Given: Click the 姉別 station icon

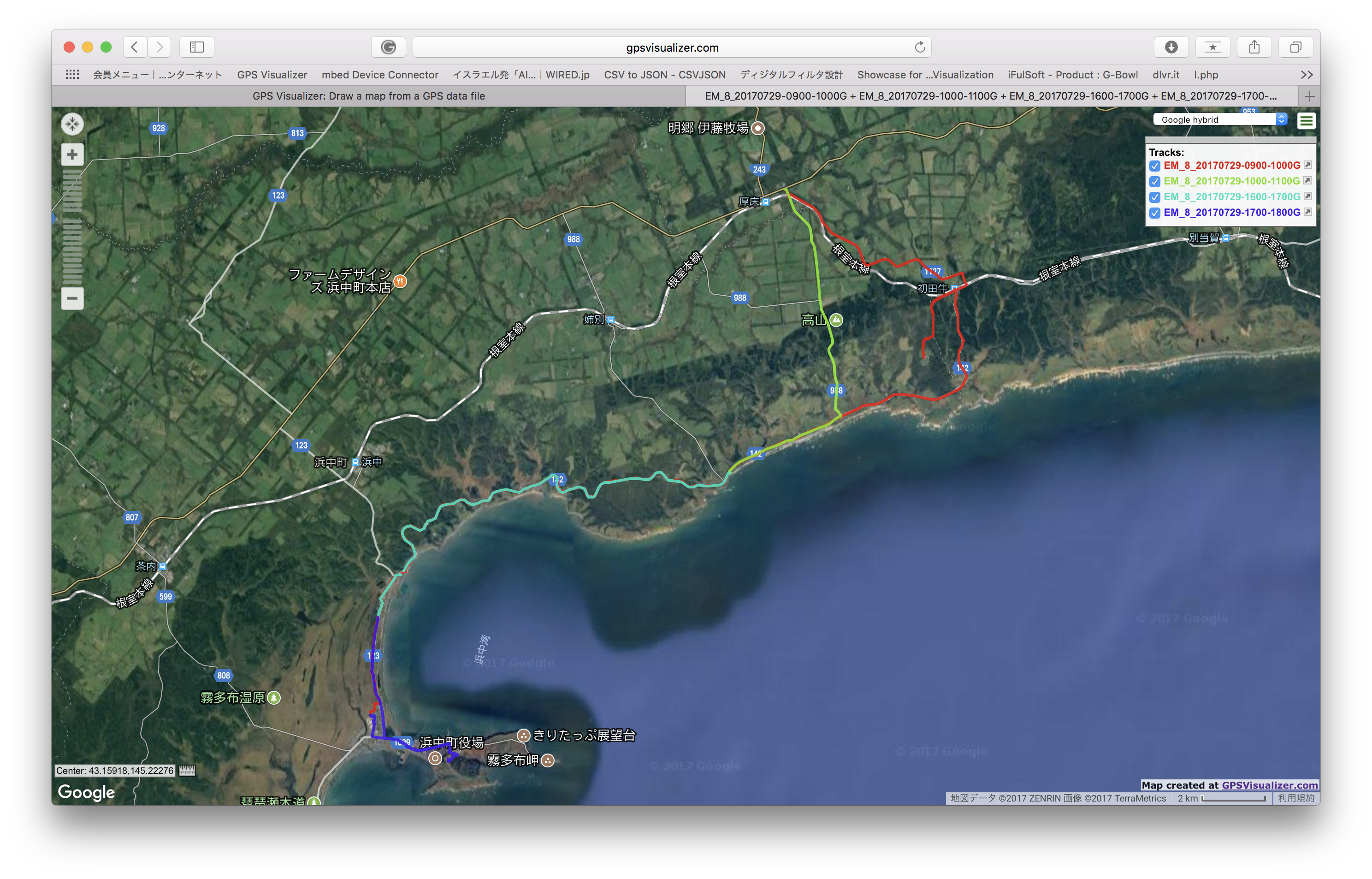Looking at the screenshot, I should coord(611,320).
